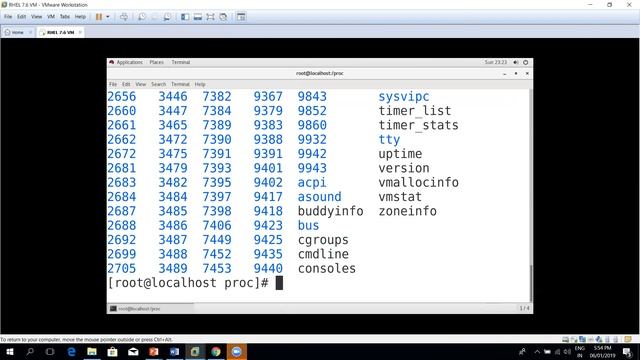Click the vmstat entry
The height and width of the screenshot is (360, 640).
(x=400, y=197)
